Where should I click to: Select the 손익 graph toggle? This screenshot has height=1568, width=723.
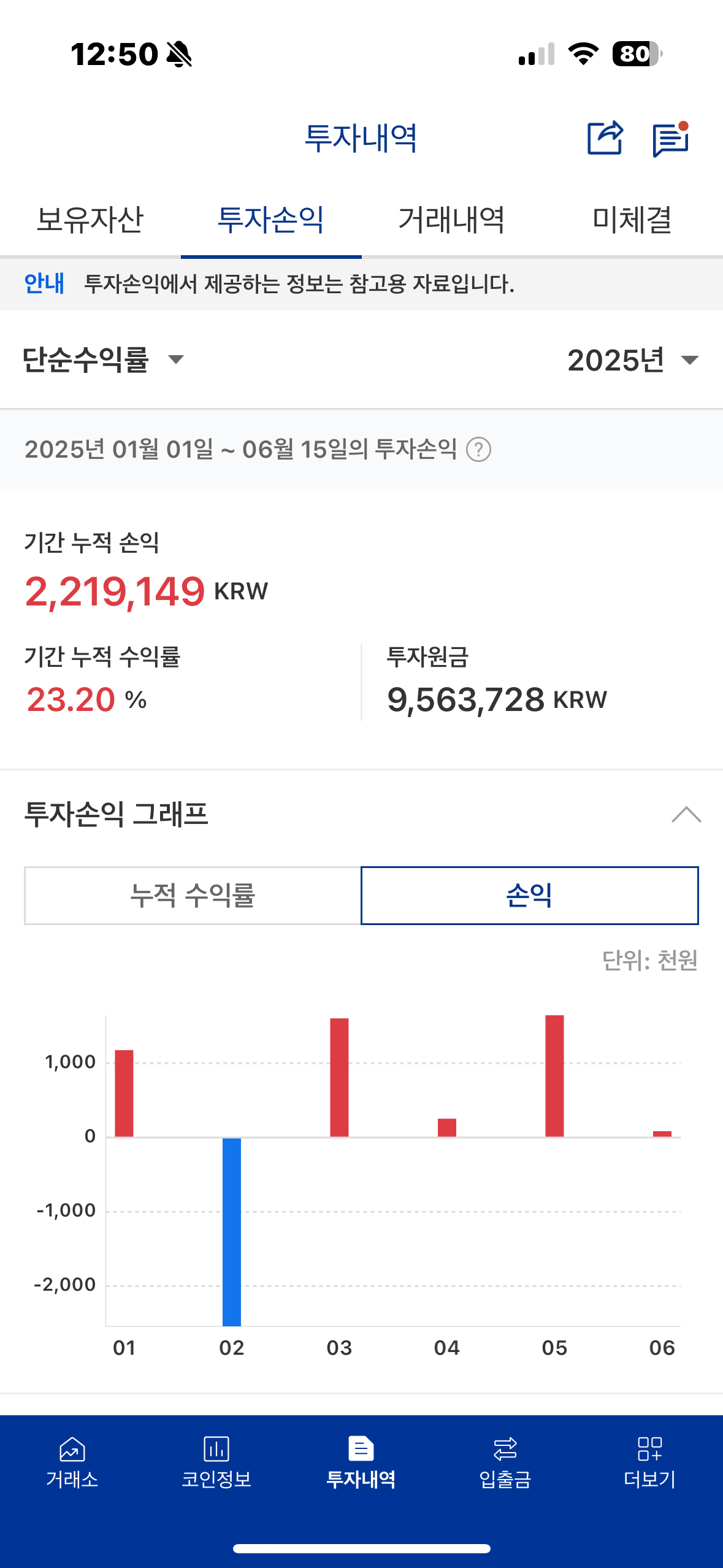pos(530,895)
